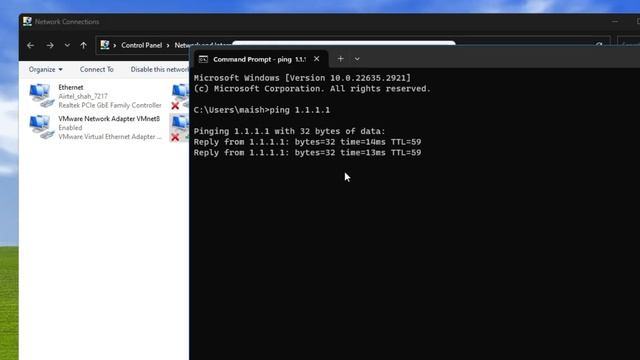Viewport: 640px width, 360px height.
Task: Click the Enabled status under VMnet8 adapter
Action: coord(70,128)
